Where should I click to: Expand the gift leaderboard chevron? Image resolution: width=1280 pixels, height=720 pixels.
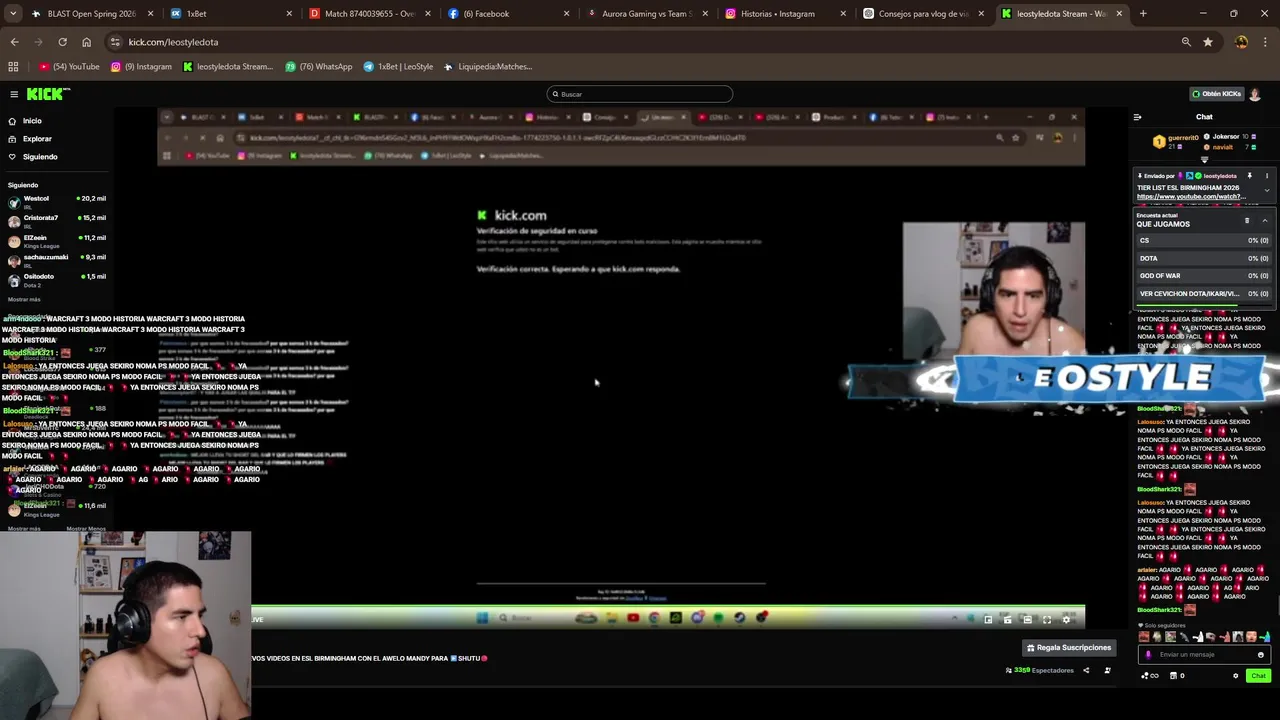click(x=1204, y=160)
